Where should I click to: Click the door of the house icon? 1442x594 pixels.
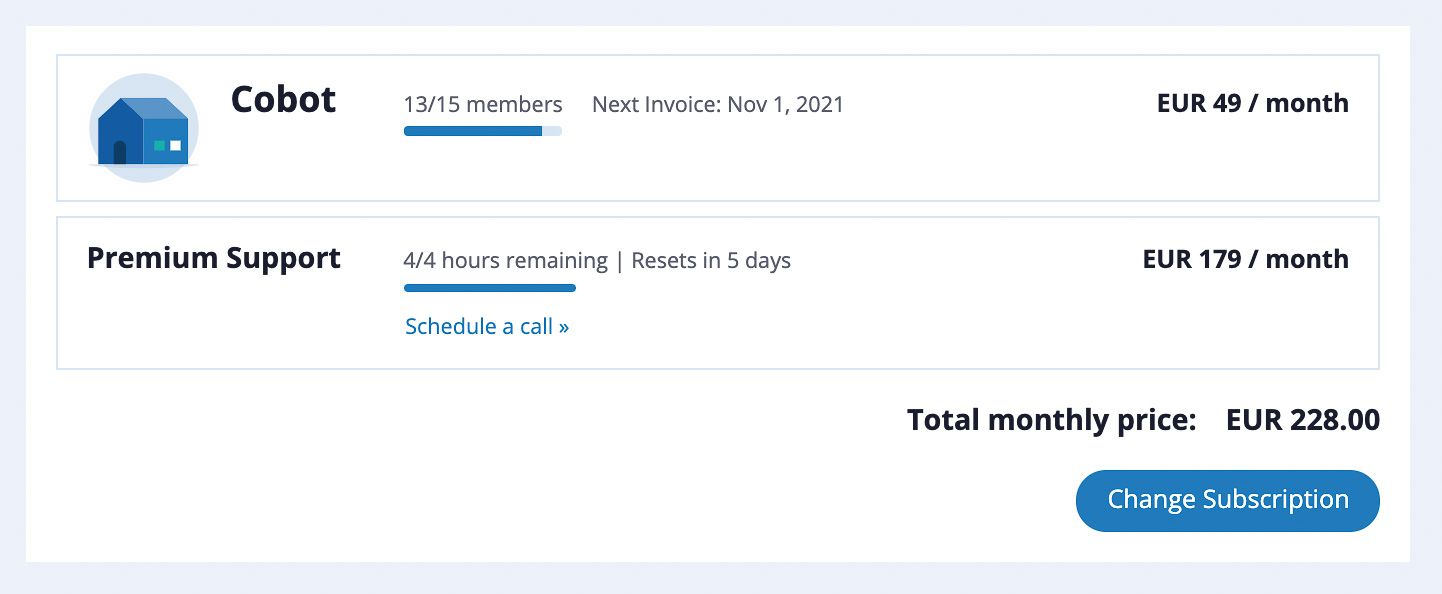[120, 153]
